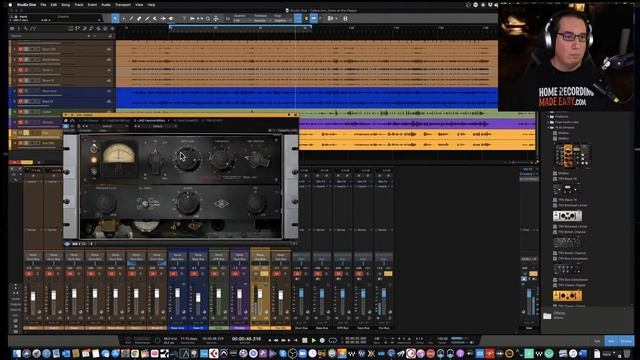
Task: Stop the transport
Action: (x=304, y=340)
